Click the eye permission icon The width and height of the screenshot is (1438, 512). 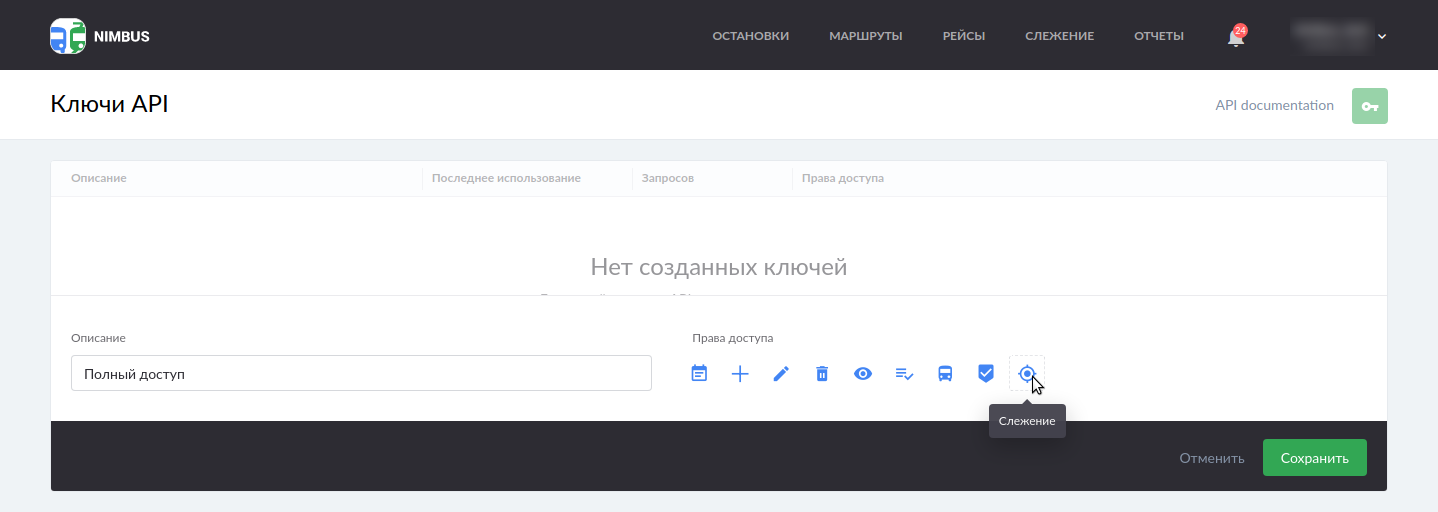(863, 374)
